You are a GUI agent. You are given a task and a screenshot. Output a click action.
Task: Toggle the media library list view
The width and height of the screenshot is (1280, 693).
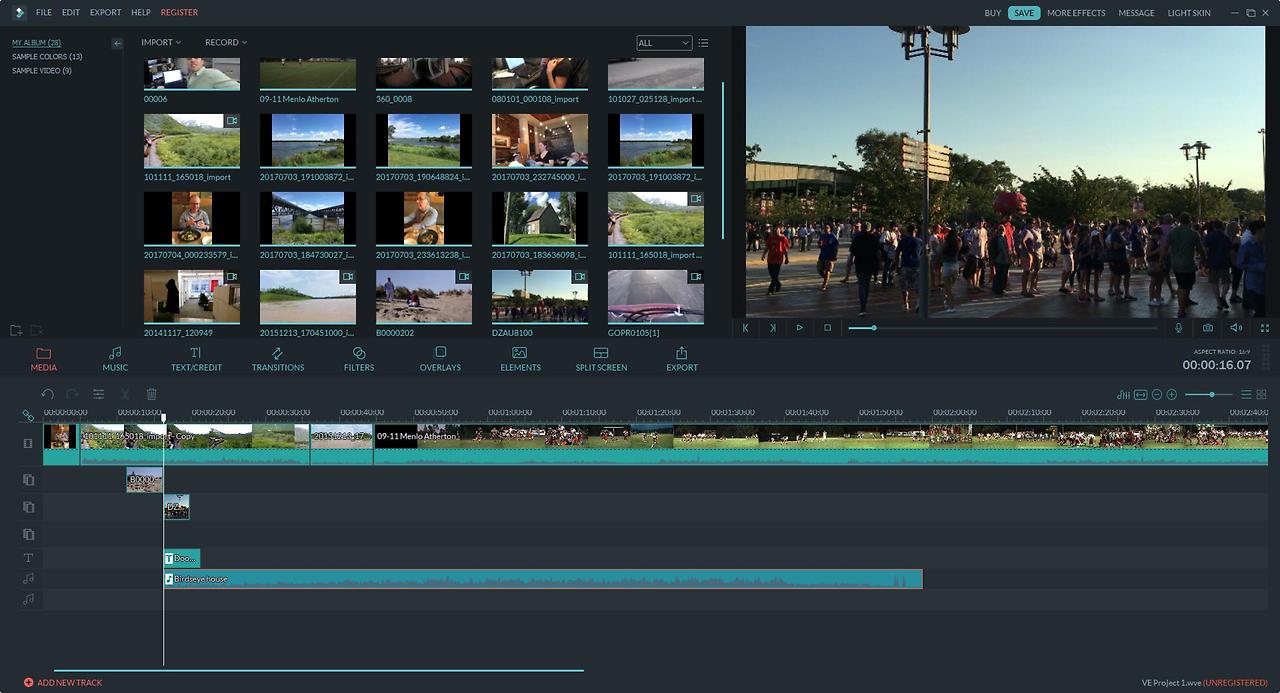pos(703,43)
